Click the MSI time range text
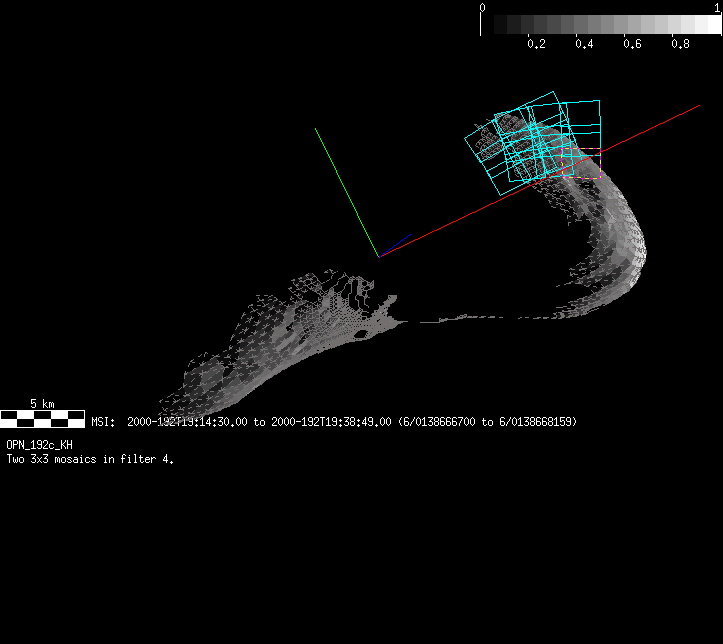Viewport: 723px width, 644px height. coord(334,422)
